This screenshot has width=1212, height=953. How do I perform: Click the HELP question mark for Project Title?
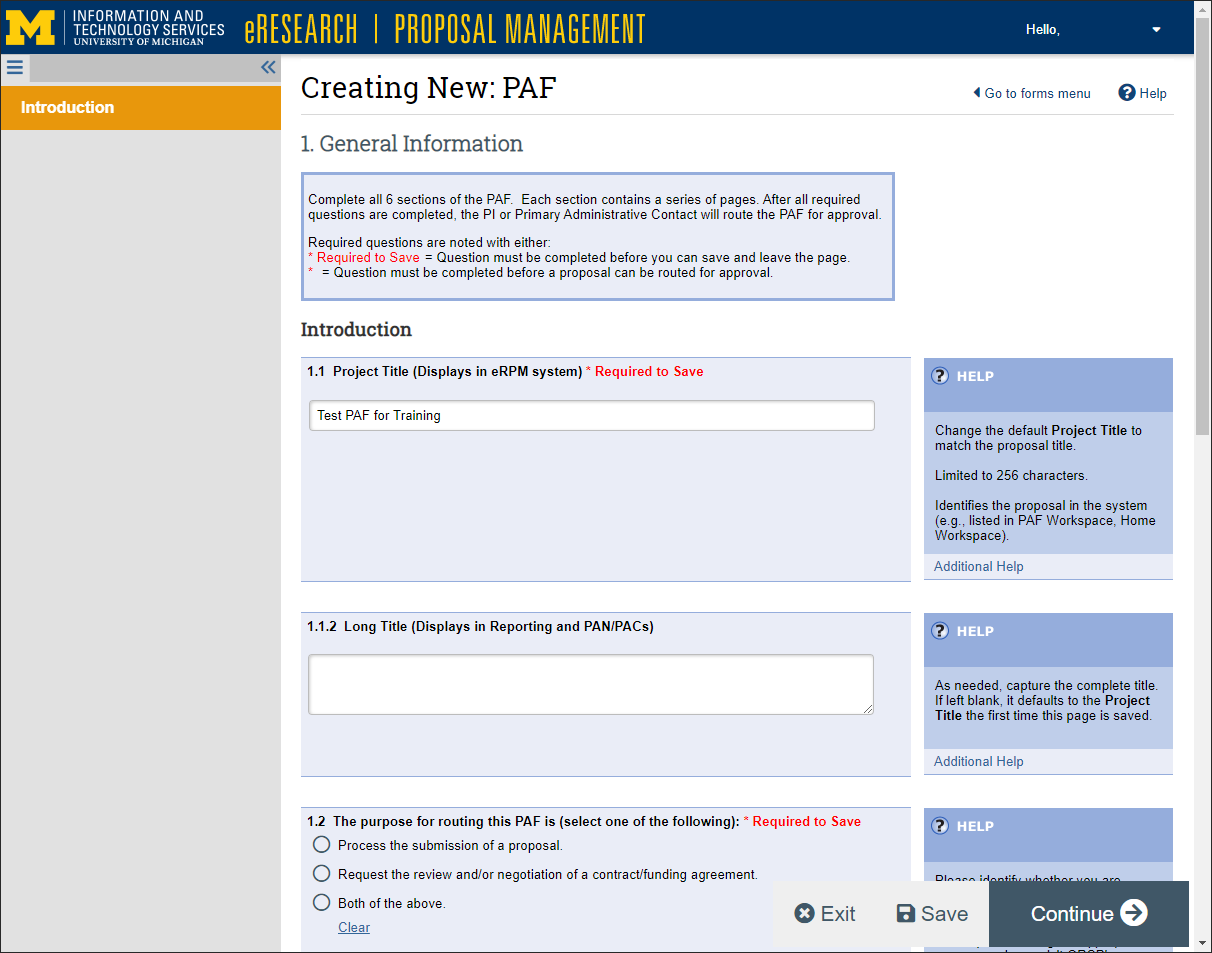938,376
